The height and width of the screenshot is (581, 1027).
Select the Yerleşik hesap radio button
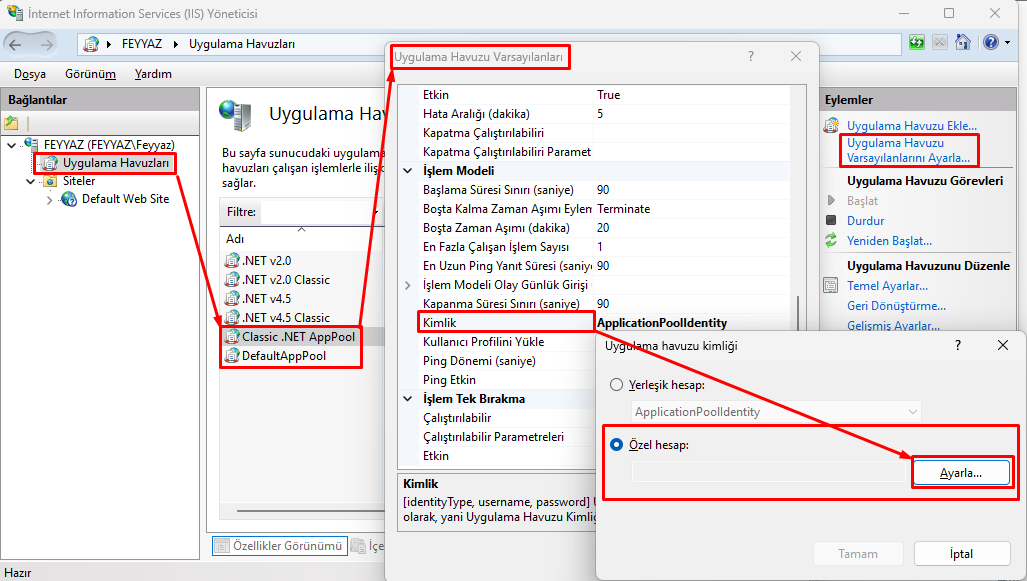(x=617, y=385)
